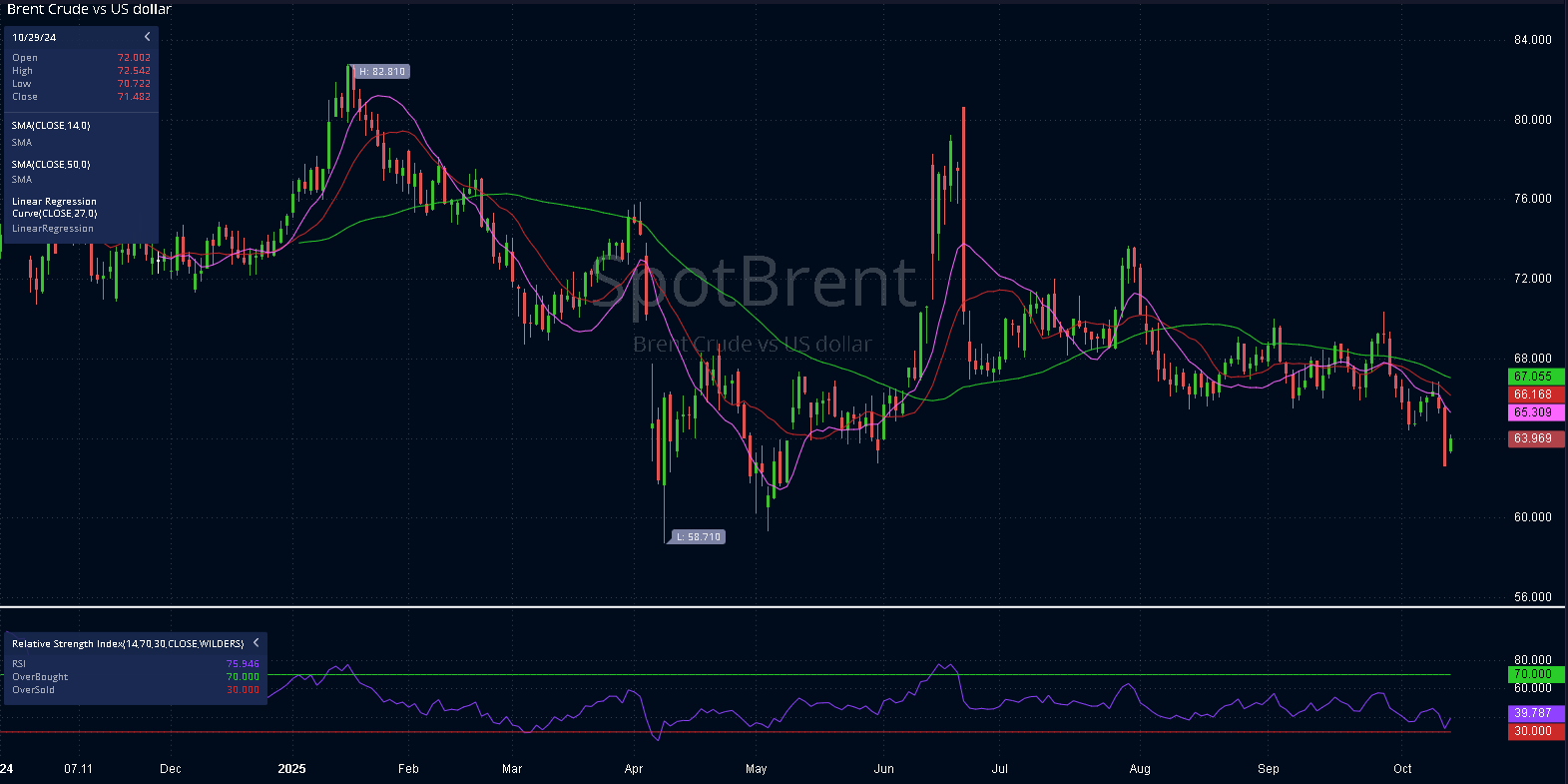This screenshot has height=784, width=1568.
Task: Click the 84.000 price axis label
Action: (1532, 40)
